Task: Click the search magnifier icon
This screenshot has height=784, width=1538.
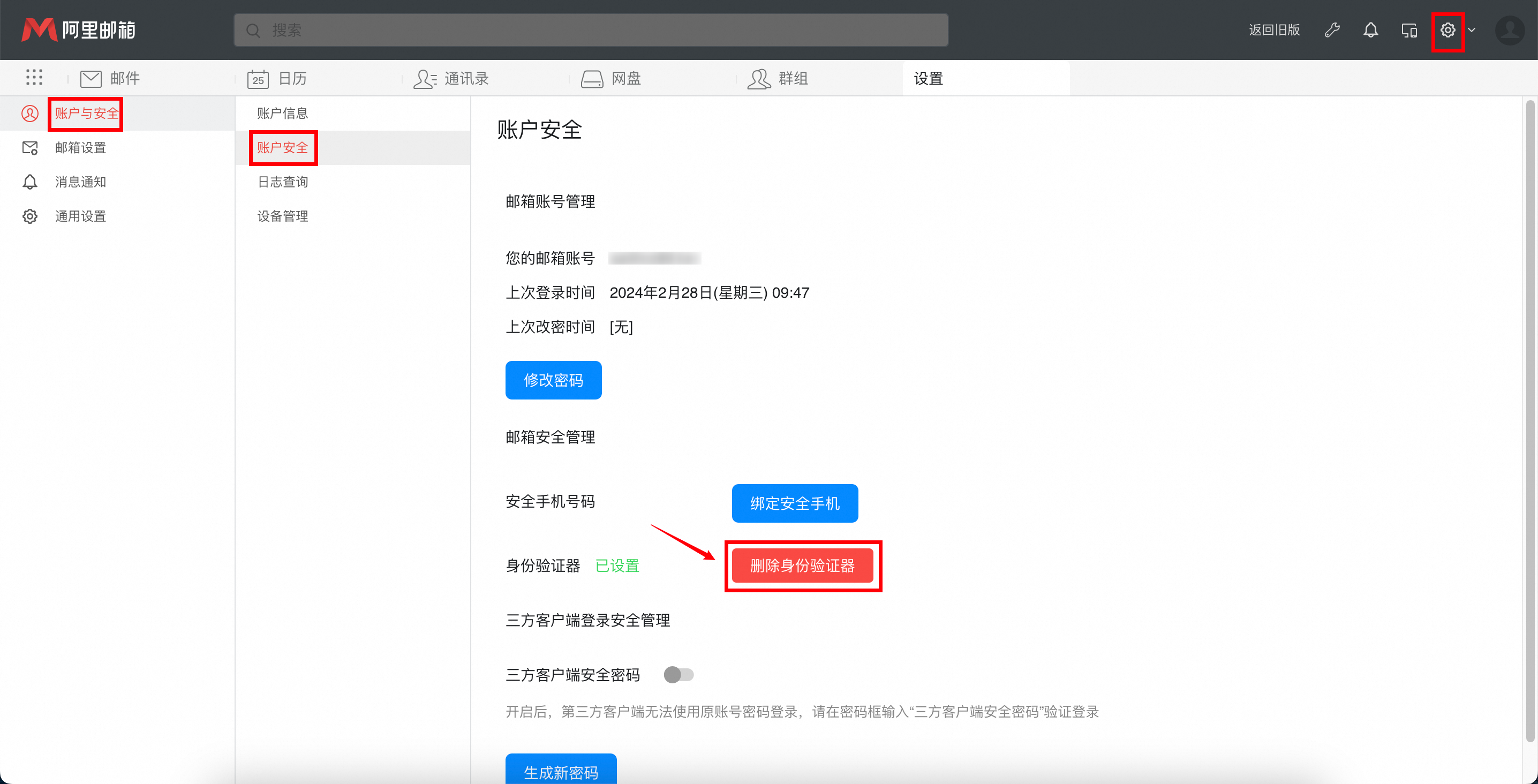Action: [x=253, y=31]
